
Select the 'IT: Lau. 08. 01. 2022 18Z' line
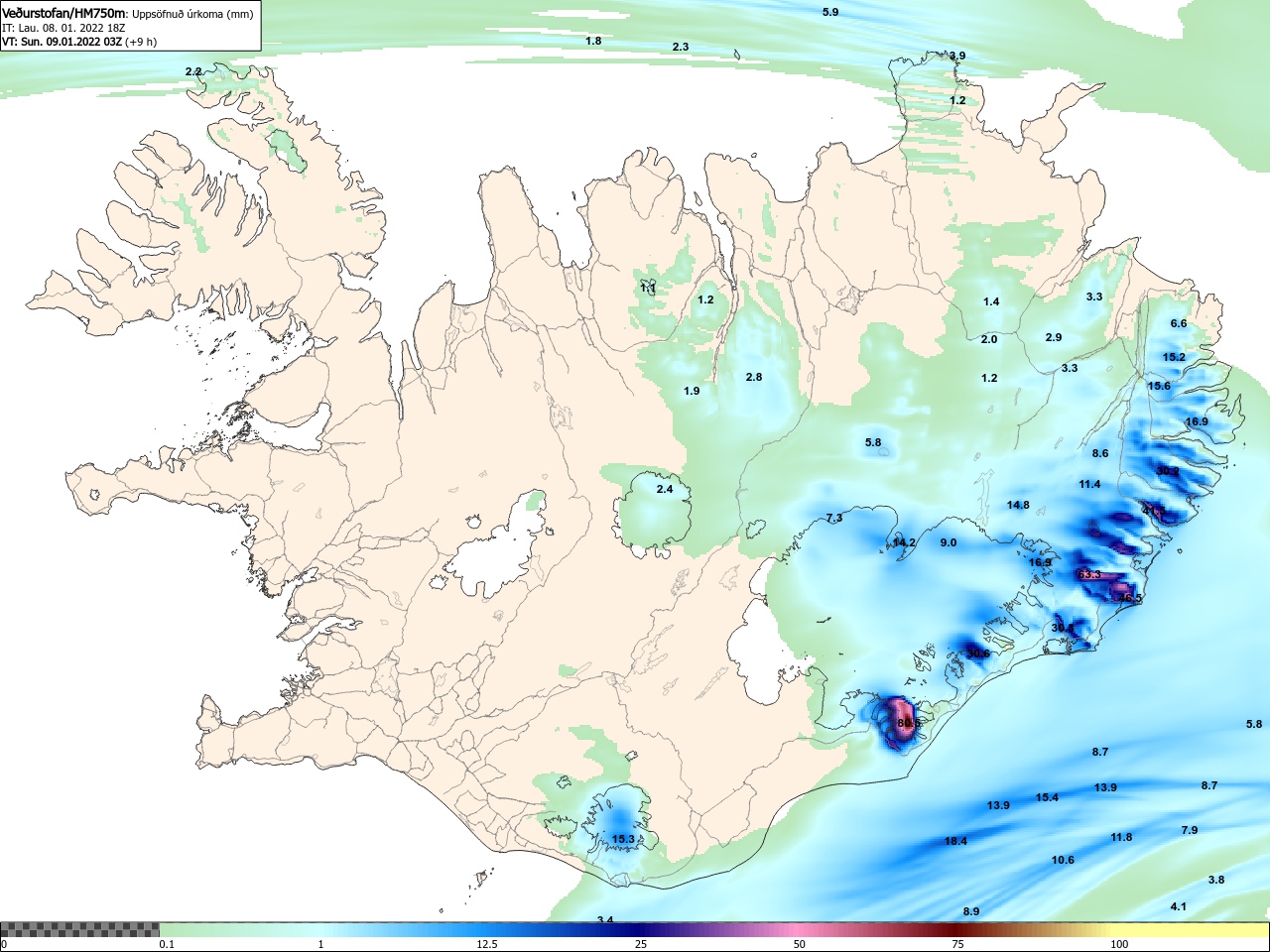tap(63, 29)
